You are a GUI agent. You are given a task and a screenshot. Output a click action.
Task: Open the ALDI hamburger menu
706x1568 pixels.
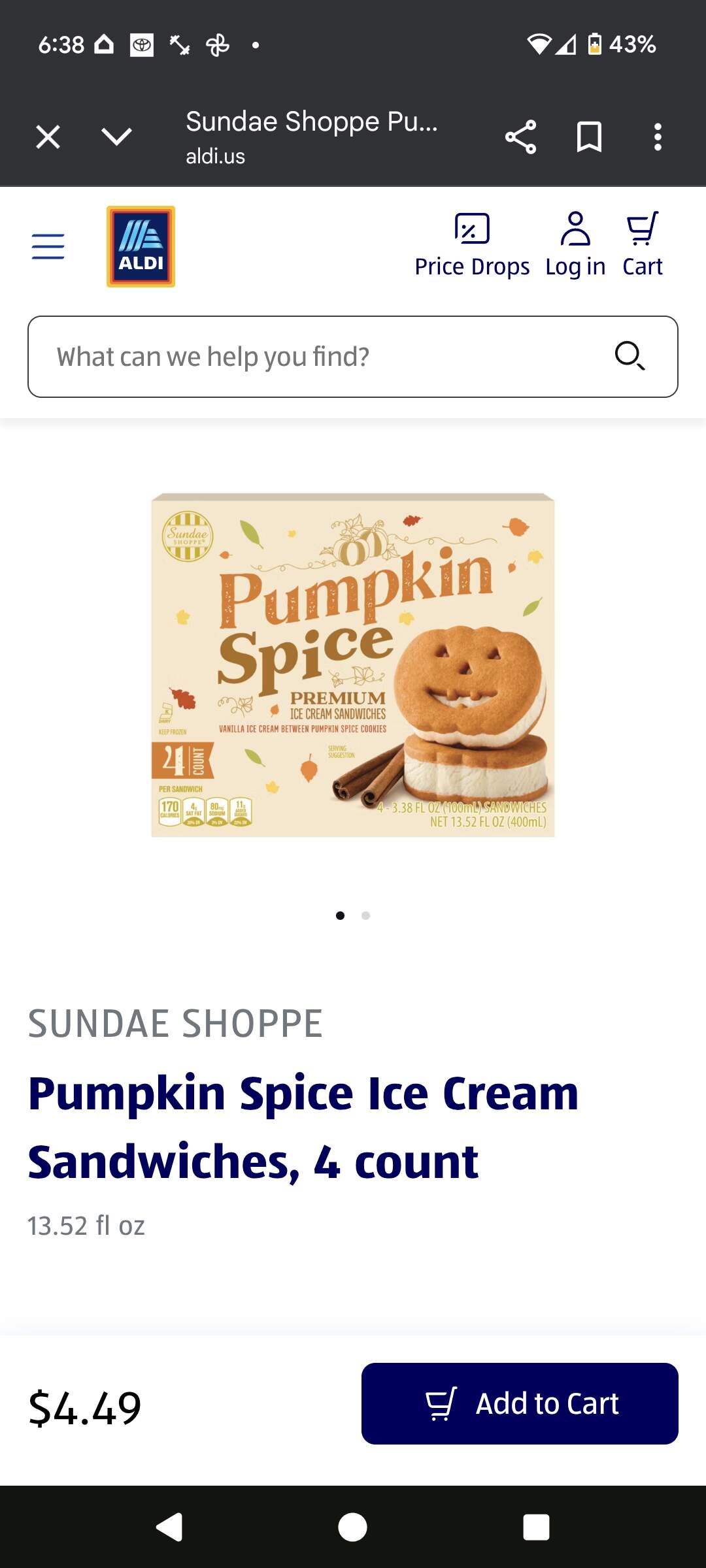[x=48, y=246]
